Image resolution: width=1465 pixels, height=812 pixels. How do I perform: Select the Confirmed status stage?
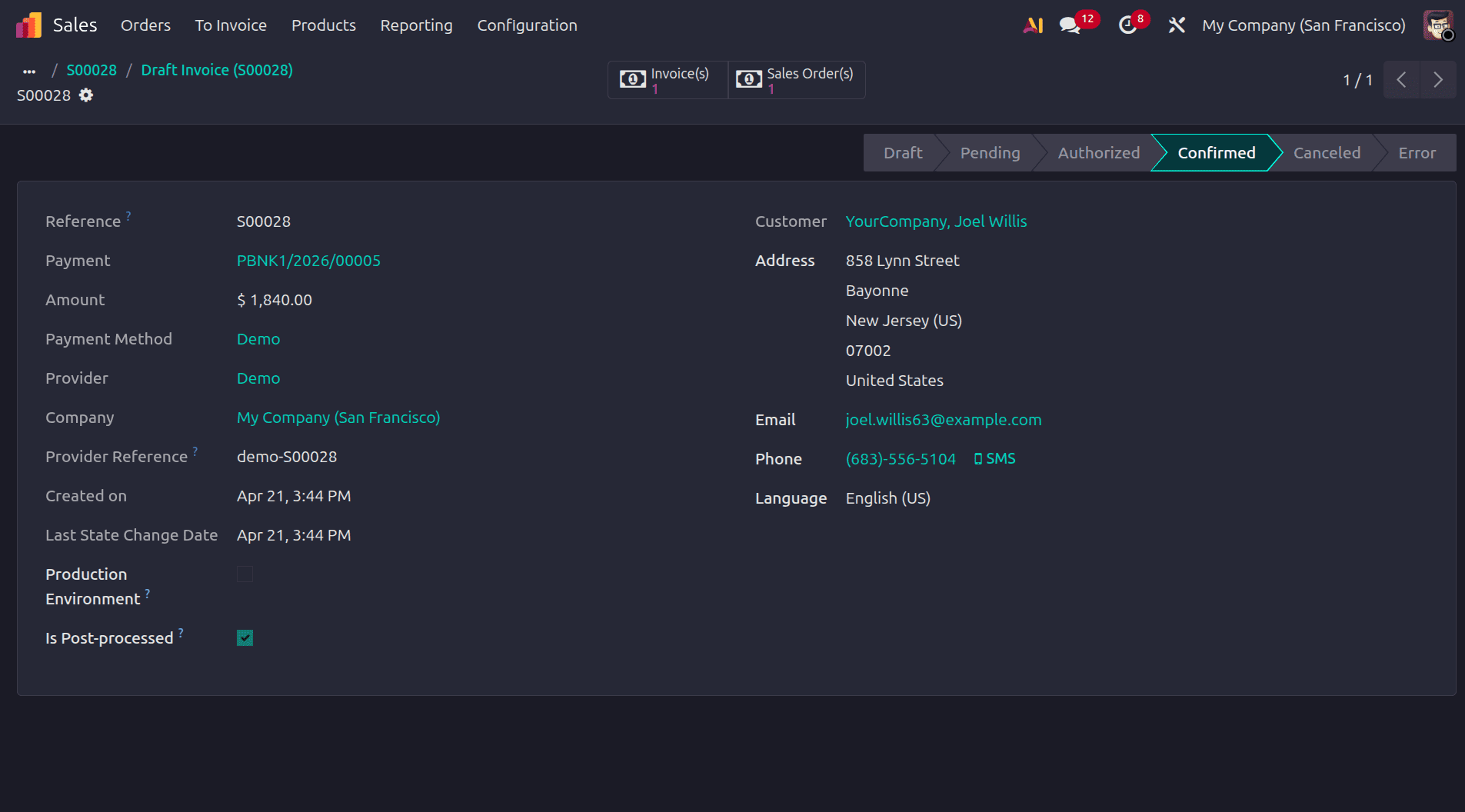pyautogui.click(x=1216, y=153)
